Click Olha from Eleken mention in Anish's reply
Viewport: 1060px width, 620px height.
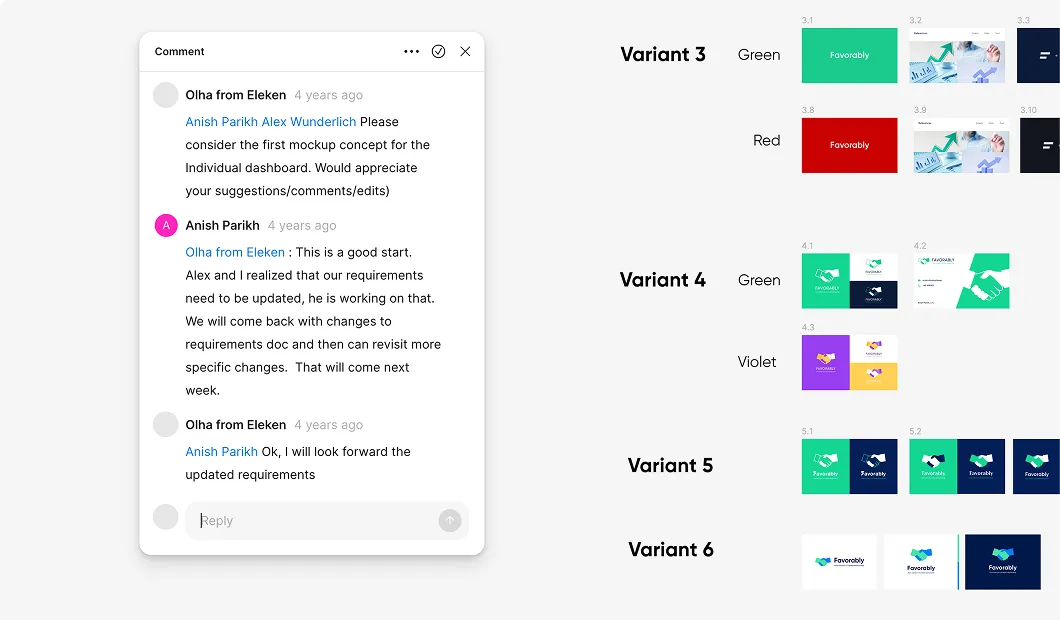tap(235, 252)
